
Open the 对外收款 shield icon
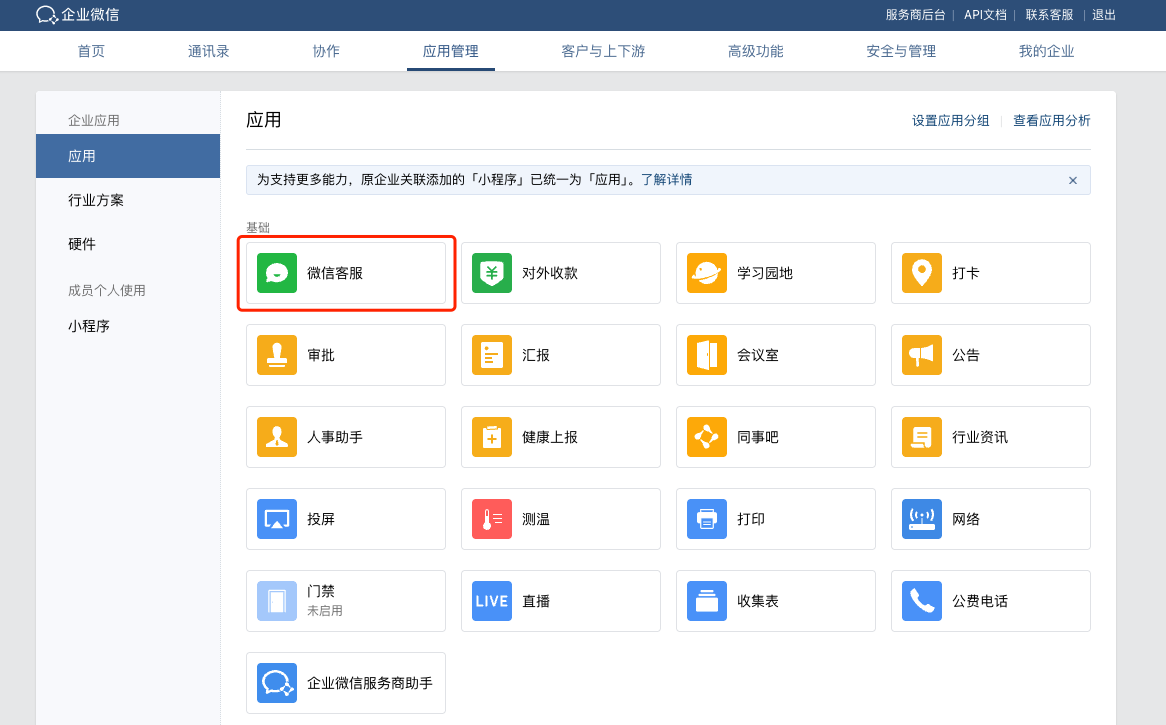click(x=492, y=273)
